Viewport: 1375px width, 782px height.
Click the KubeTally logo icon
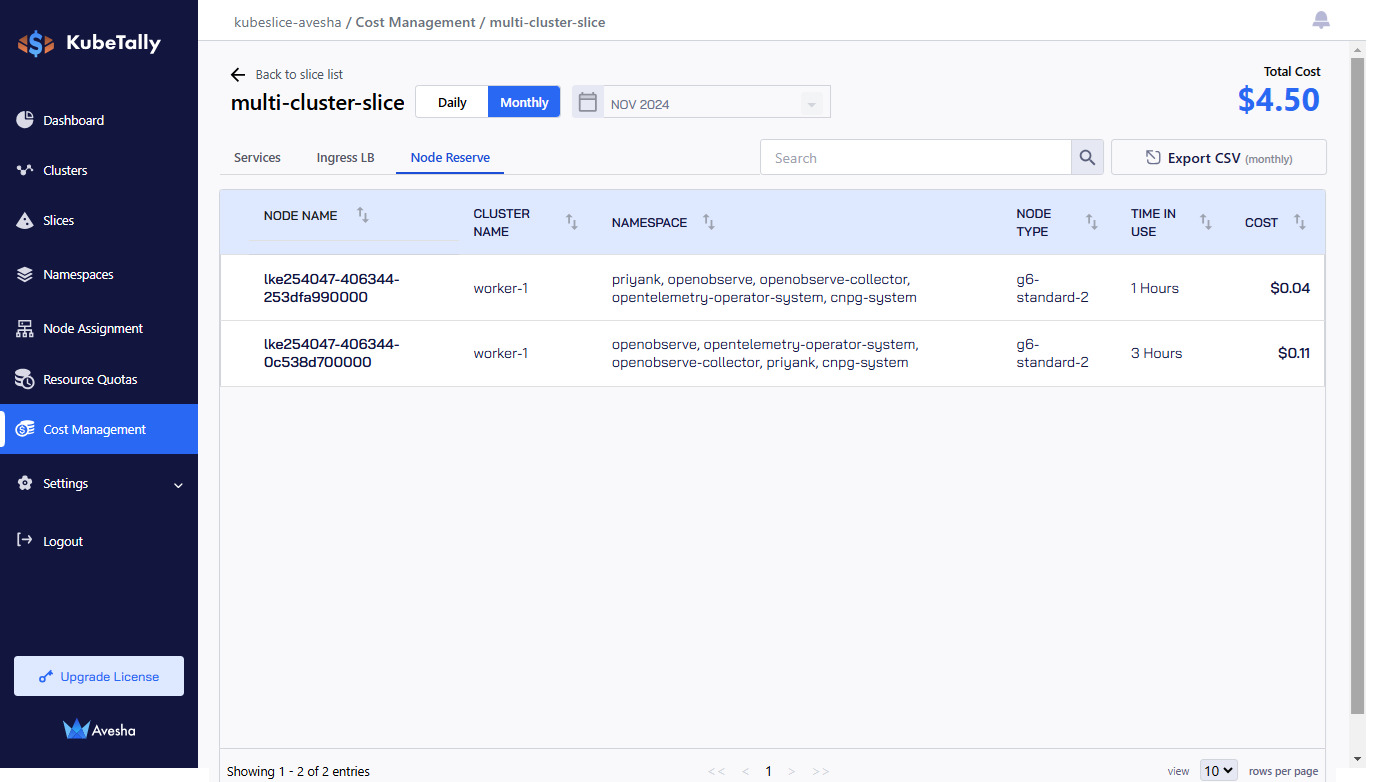36,43
